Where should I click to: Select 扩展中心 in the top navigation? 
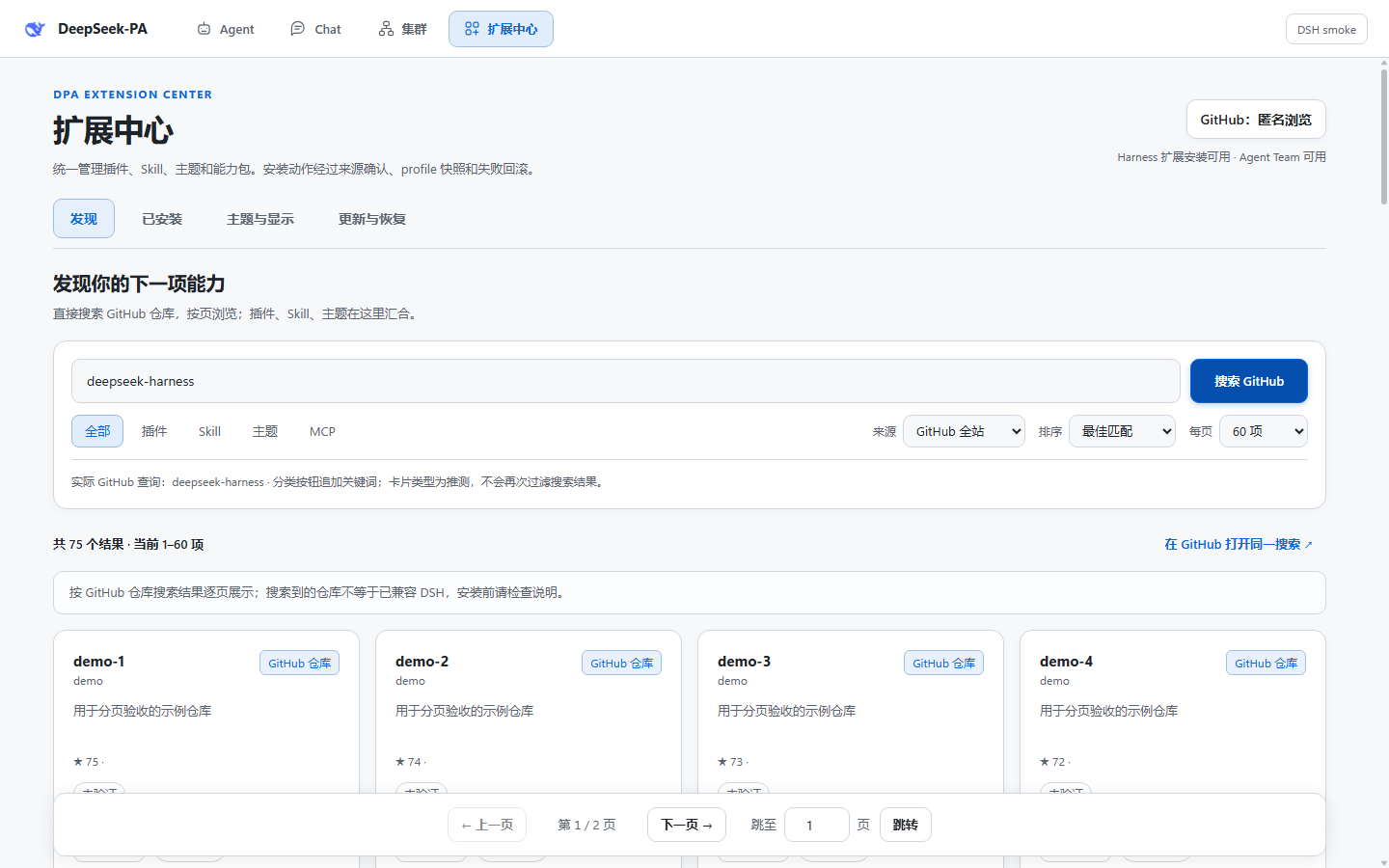click(501, 29)
